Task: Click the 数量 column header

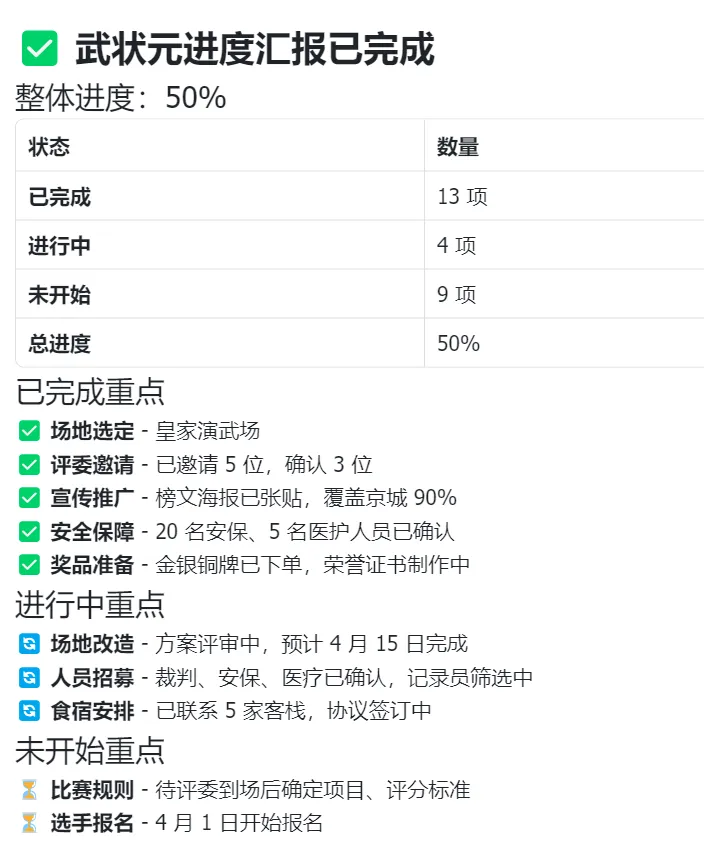Action: click(x=458, y=147)
